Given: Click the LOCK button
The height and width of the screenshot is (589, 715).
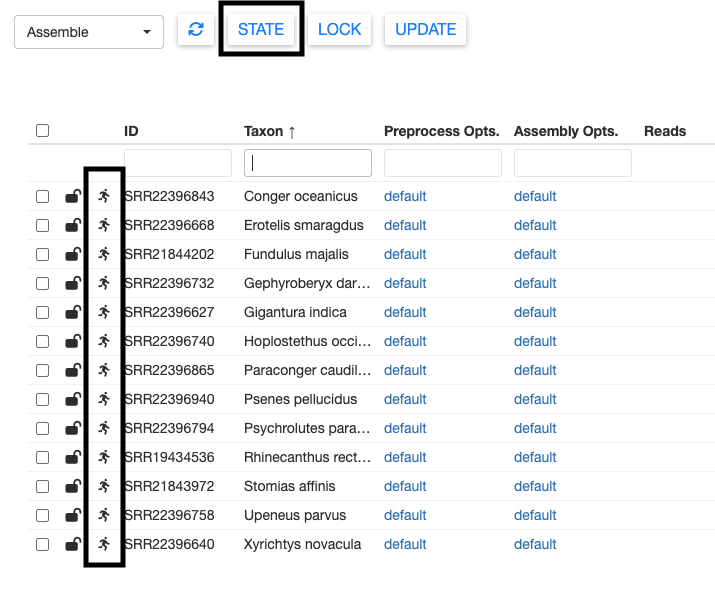Looking at the screenshot, I should [x=339, y=30].
